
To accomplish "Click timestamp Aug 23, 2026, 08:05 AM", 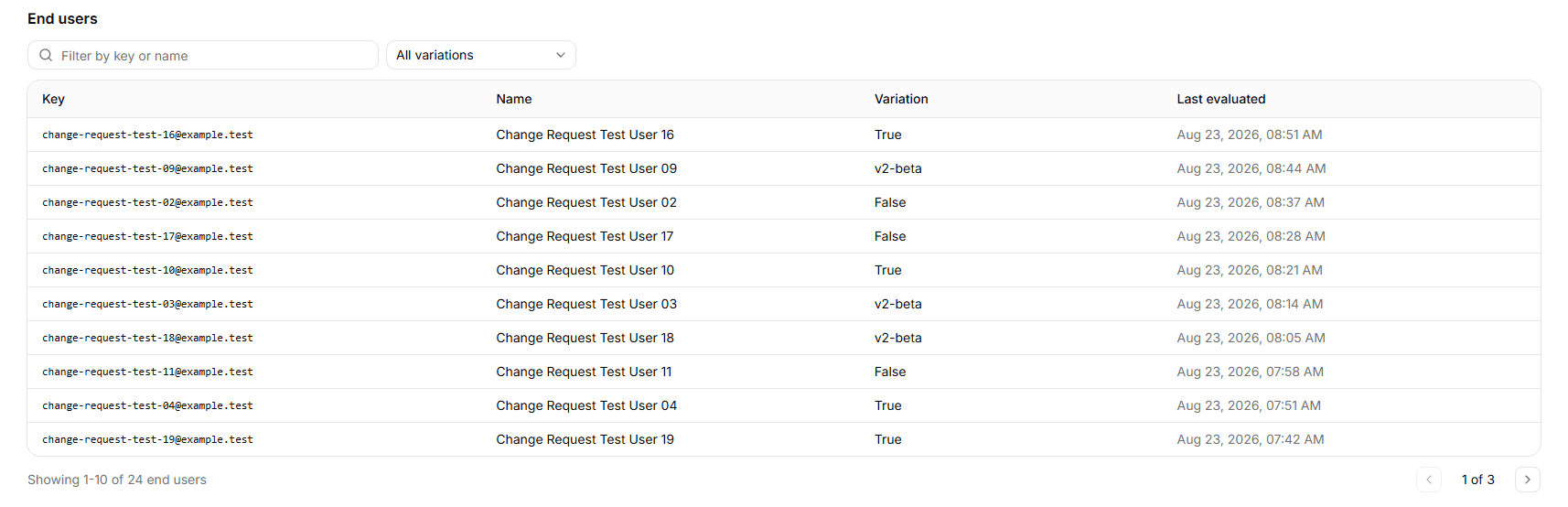I will click(x=1251, y=338).
